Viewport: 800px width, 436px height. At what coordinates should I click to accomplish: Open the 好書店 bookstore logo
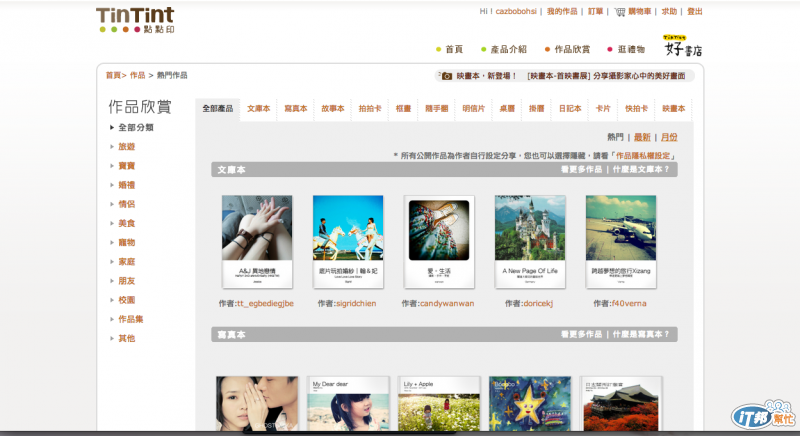tap(683, 46)
